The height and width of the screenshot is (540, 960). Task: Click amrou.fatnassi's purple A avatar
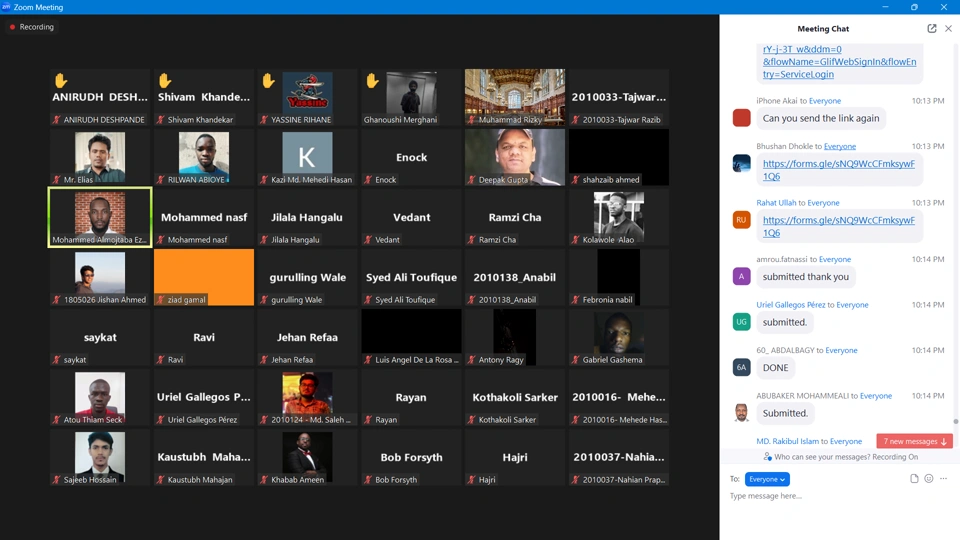click(x=741, y=276)
